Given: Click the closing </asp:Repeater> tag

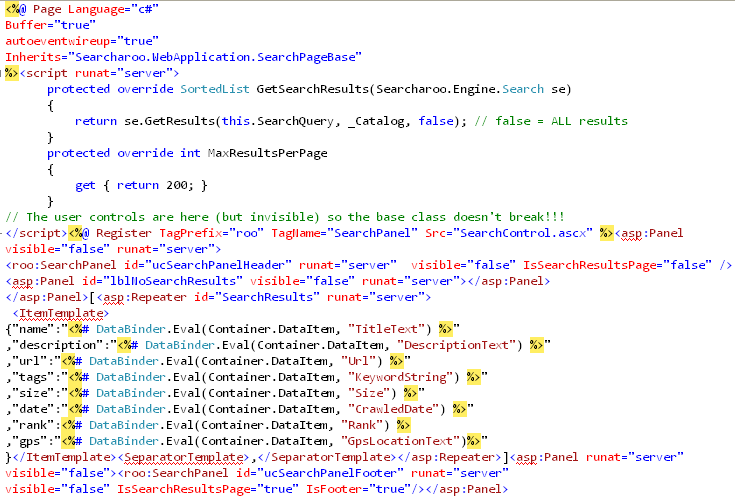Looking at the screenshot, I should click(x=449, y=457).
